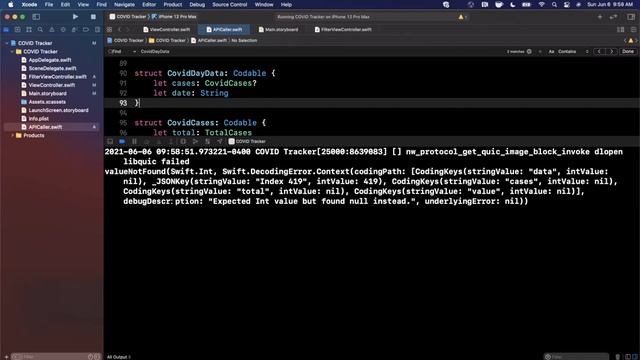Open the Debug menu
The width and height of the screenshot is (640, 360).
click(197, 4)
